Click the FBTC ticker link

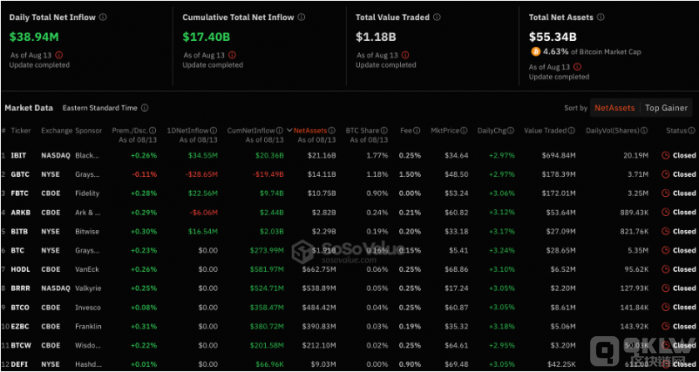tap(19, 194)
